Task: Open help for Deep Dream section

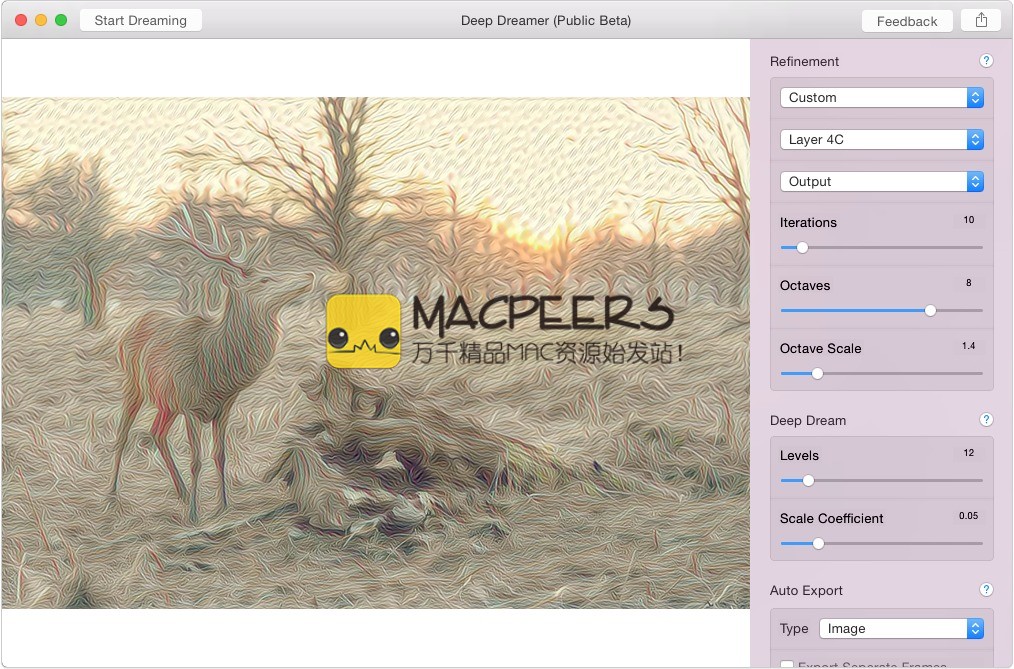Action: point(986,419)
